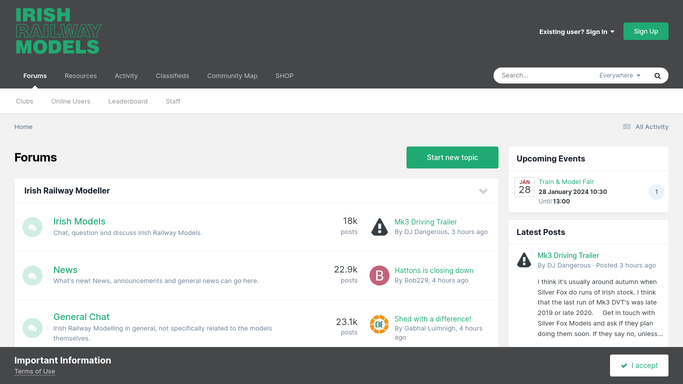Image resolution: width=683 pixels, height=384 pixels.
Task: Click the search magnifier icon
Action: tap(657, 76)
